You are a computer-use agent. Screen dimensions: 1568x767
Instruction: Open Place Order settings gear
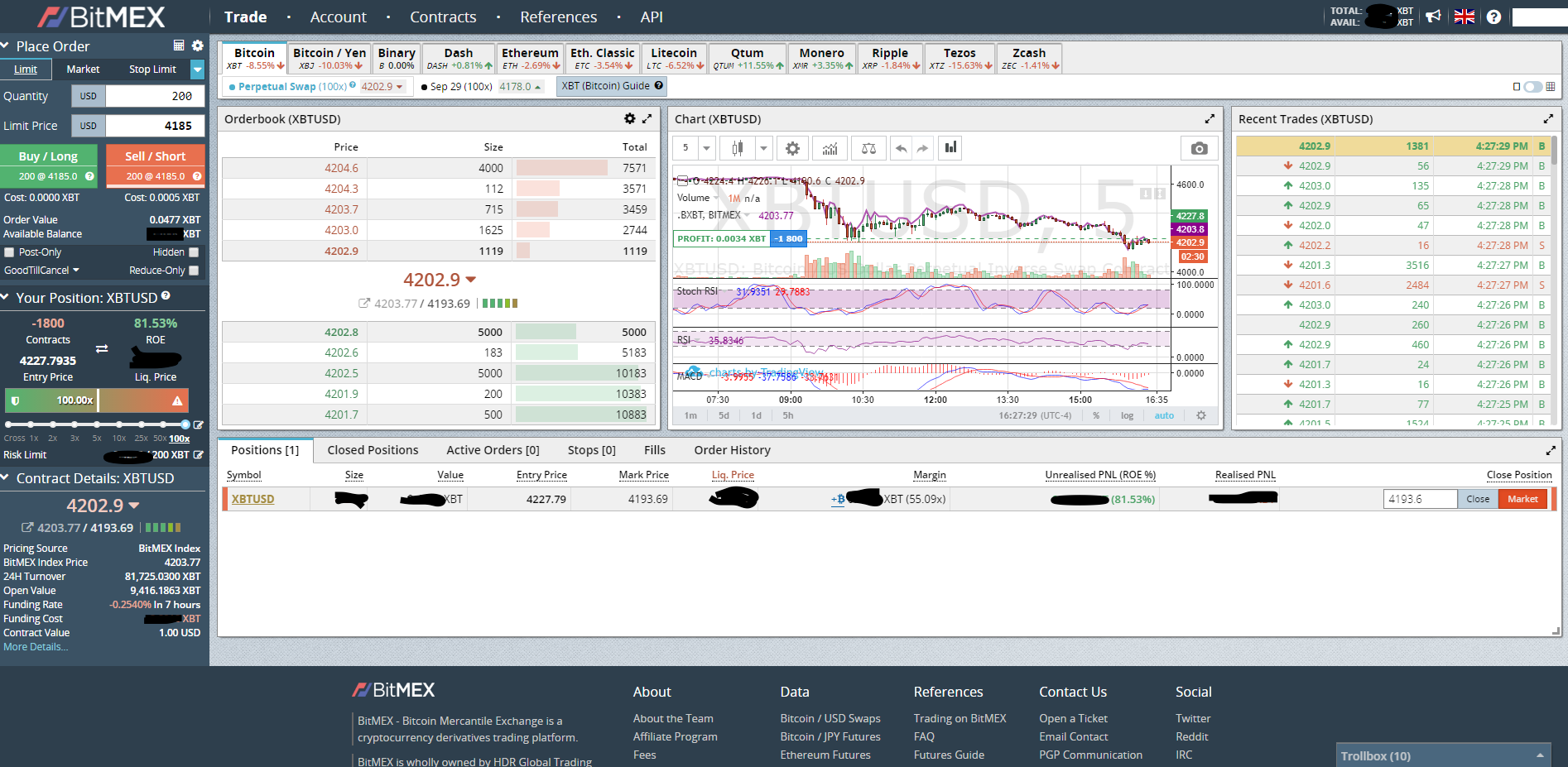197,46
